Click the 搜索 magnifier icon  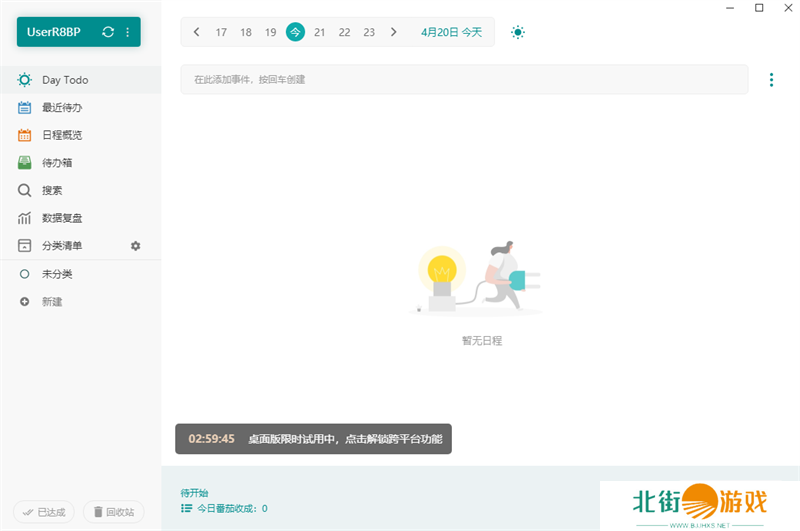pos(25,190)
